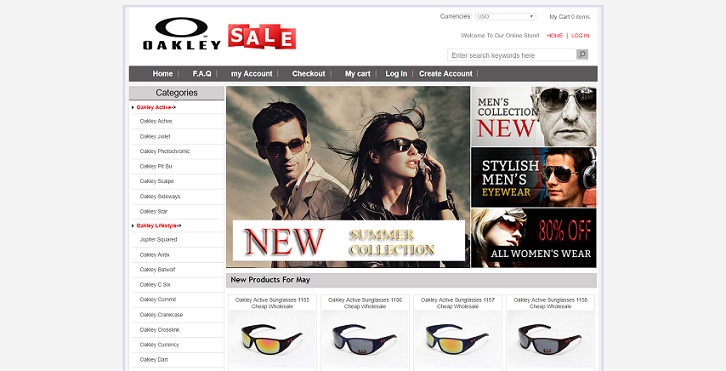This screenshot has width=726, height=371.
Task: Open My cart in navigation bar
Action: coord(357,74)
